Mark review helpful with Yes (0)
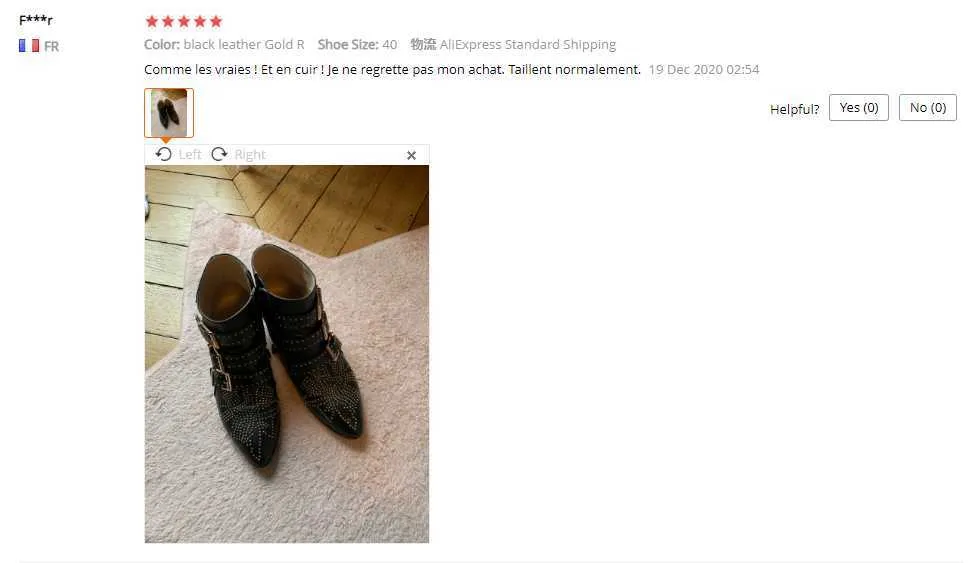Viewport: 979px width, 563px height. (858, 107)
